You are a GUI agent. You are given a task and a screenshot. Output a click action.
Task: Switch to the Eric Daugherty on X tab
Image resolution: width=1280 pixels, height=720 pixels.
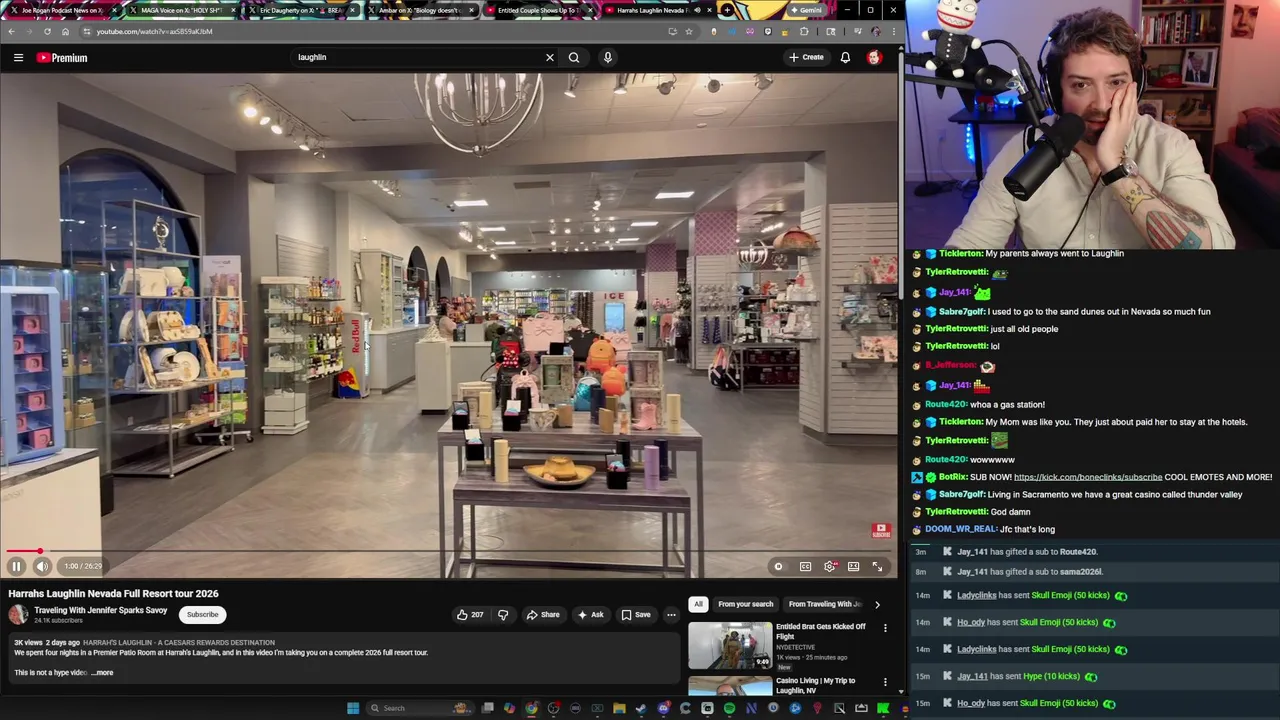coord(300,10)
